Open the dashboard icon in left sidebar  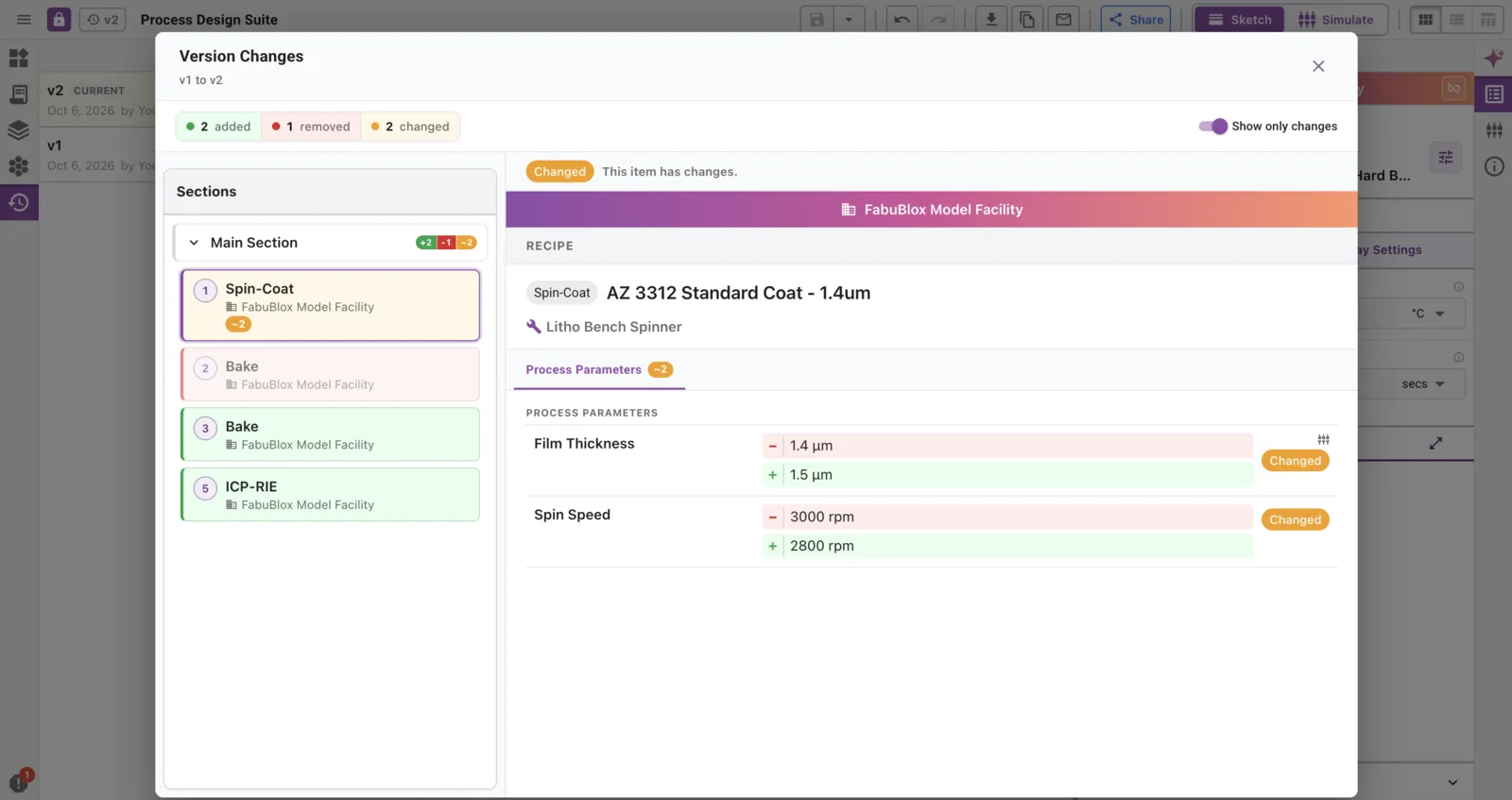coord(19,58)
